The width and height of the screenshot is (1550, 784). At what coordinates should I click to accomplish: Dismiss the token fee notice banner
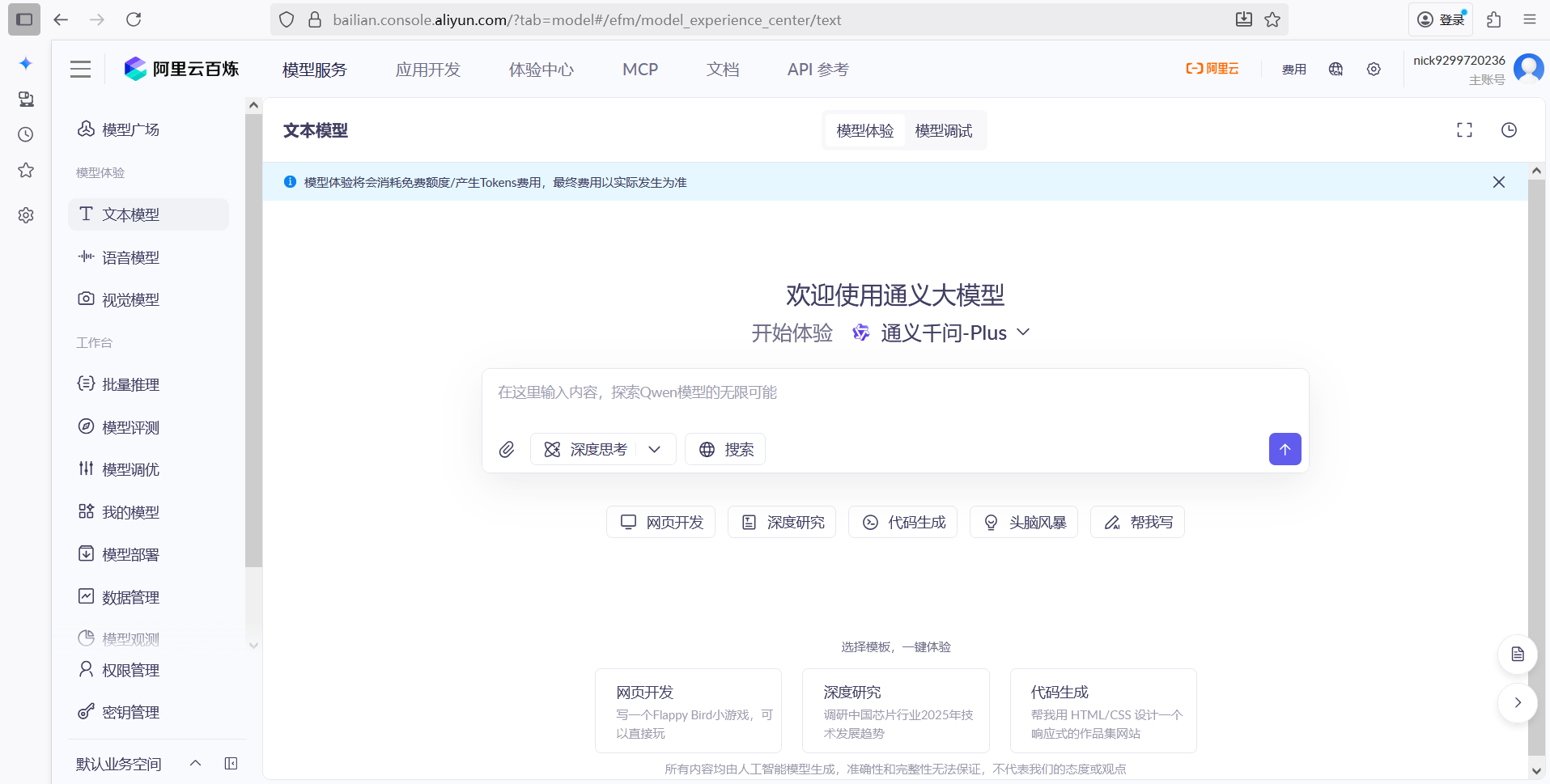1499,182
